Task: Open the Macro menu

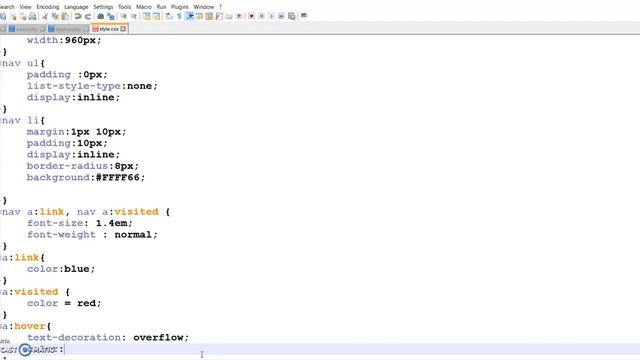Action: point(144,7)
